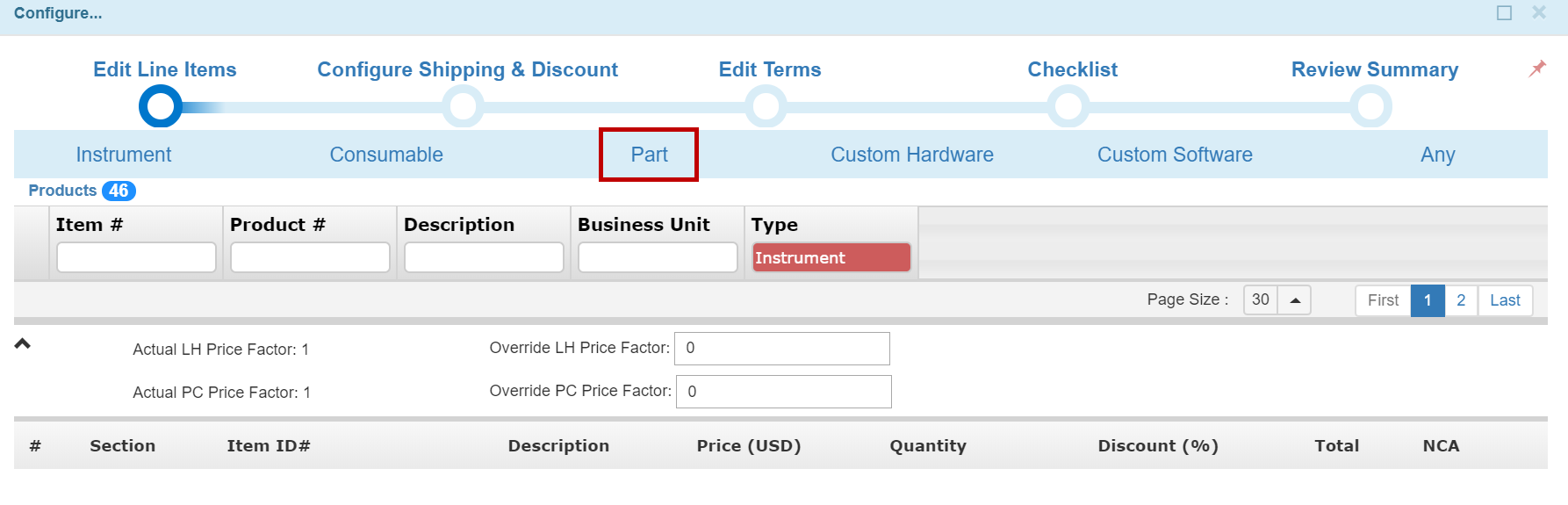Collapse the price factor section chevron
The width and height of the screenshot is (1568, 505).
(23, 344)
